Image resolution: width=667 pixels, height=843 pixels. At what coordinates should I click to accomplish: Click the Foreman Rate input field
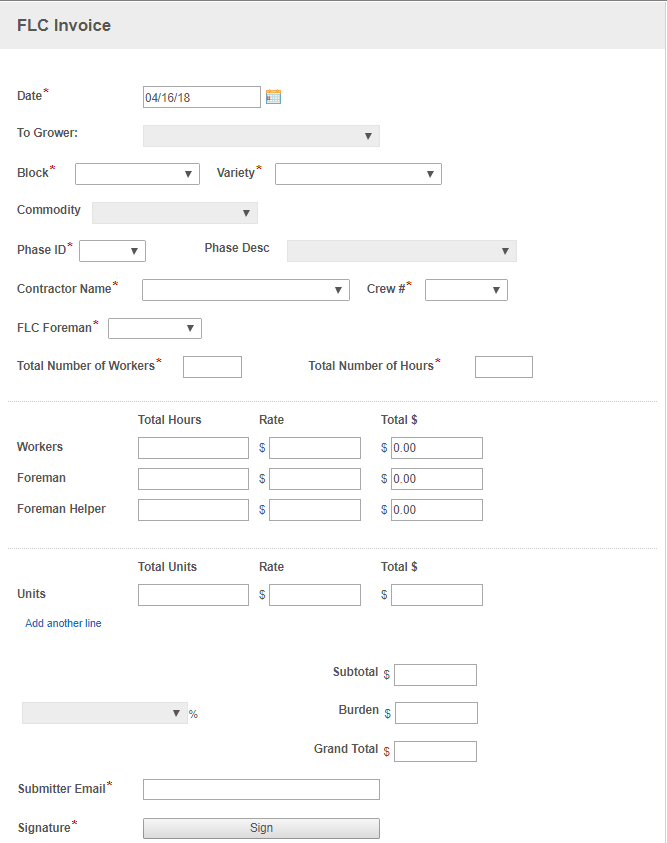314,479
